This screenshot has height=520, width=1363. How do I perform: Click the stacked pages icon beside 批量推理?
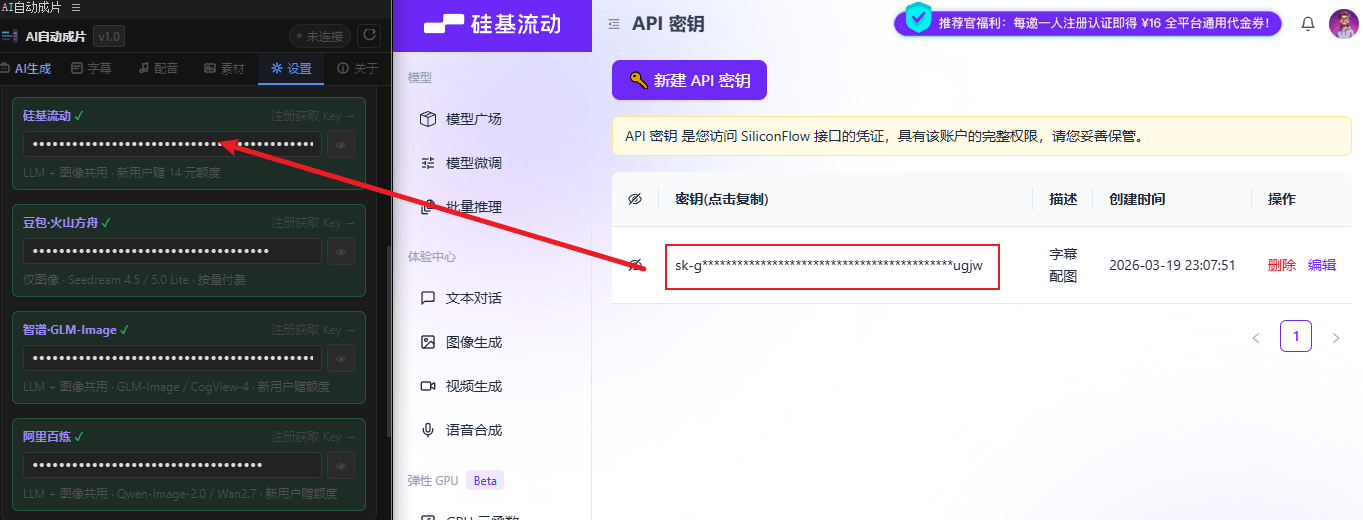[x=428, y=207]
